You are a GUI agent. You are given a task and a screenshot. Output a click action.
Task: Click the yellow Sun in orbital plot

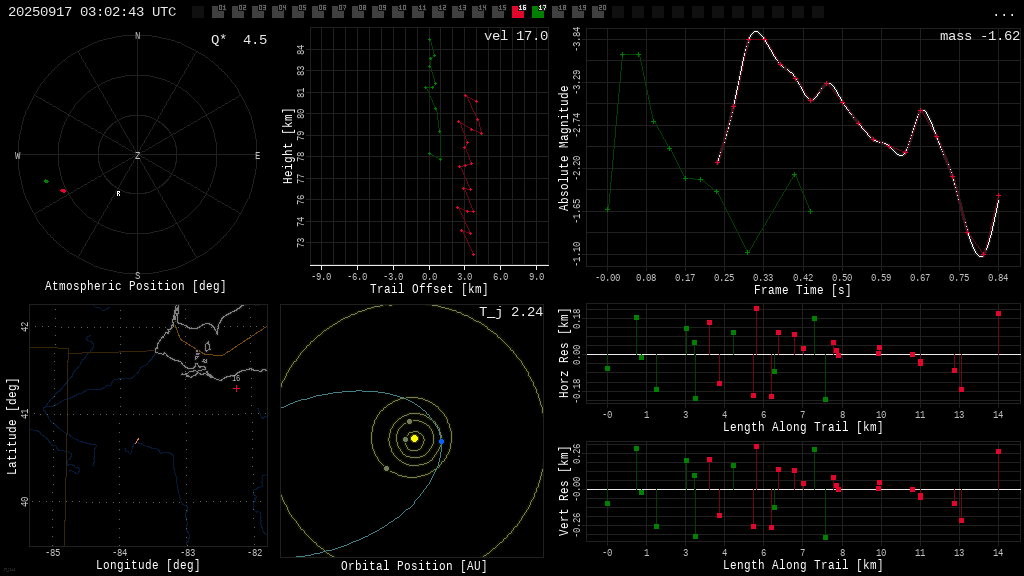point(414,438)
